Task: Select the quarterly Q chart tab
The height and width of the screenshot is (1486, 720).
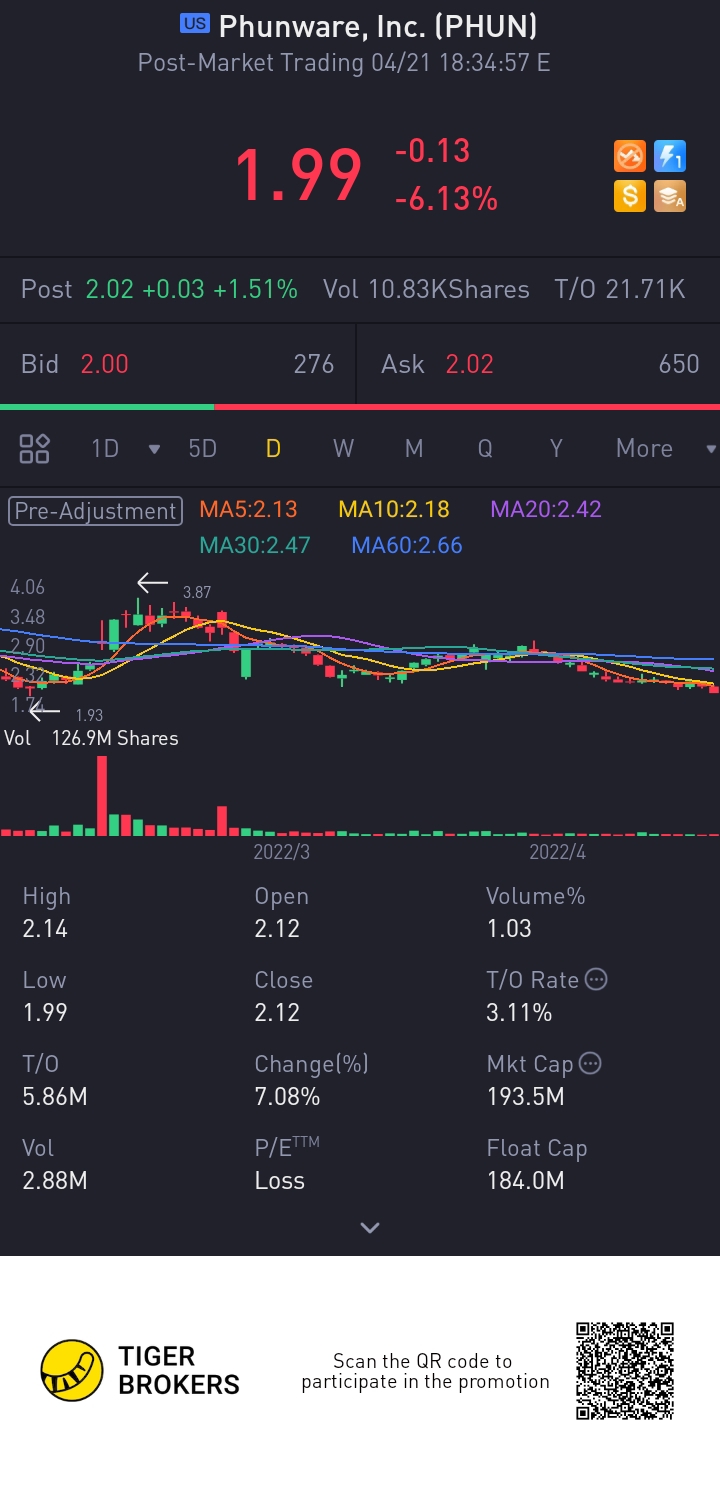Action: pyautogui.click(x=485, y=448)
